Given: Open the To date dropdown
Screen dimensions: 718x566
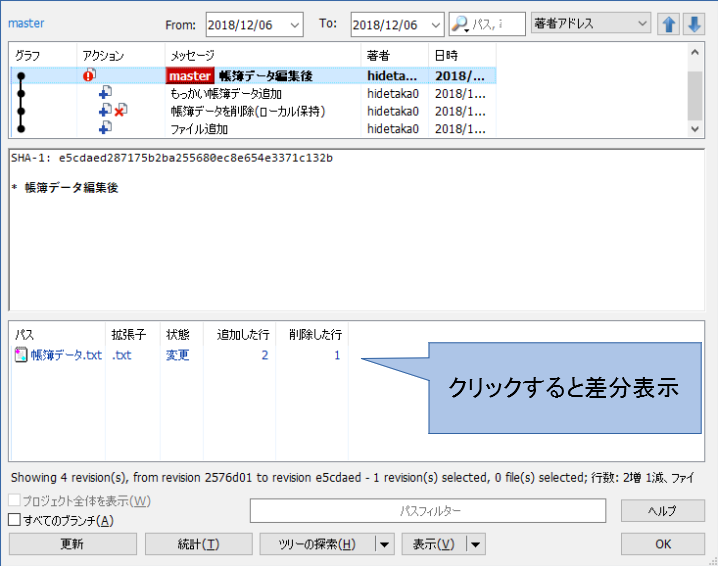Looking at the screenshot, I should click(435, 25).
